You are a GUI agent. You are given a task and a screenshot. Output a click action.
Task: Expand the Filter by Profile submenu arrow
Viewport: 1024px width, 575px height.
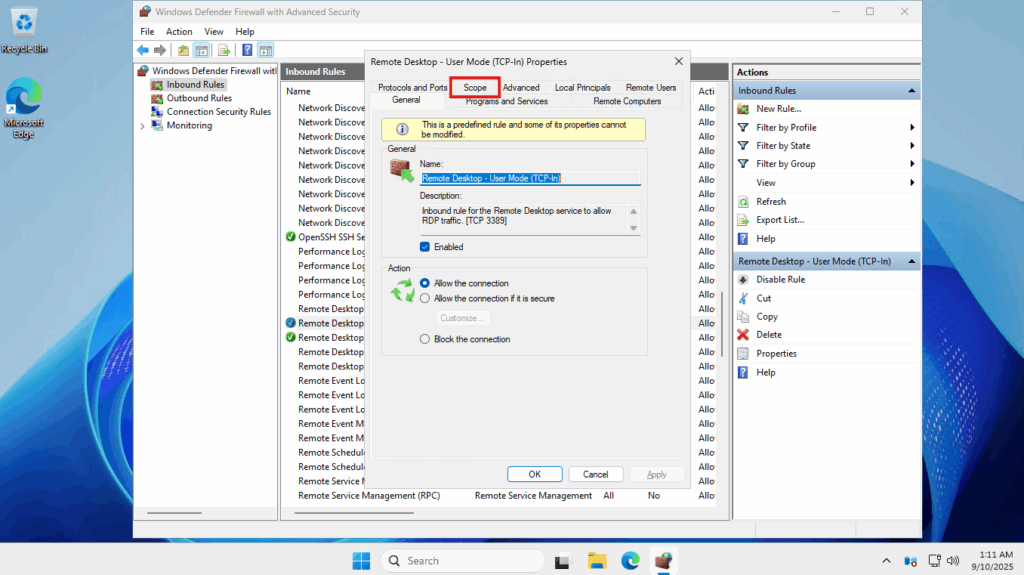(x=912, y=128)
